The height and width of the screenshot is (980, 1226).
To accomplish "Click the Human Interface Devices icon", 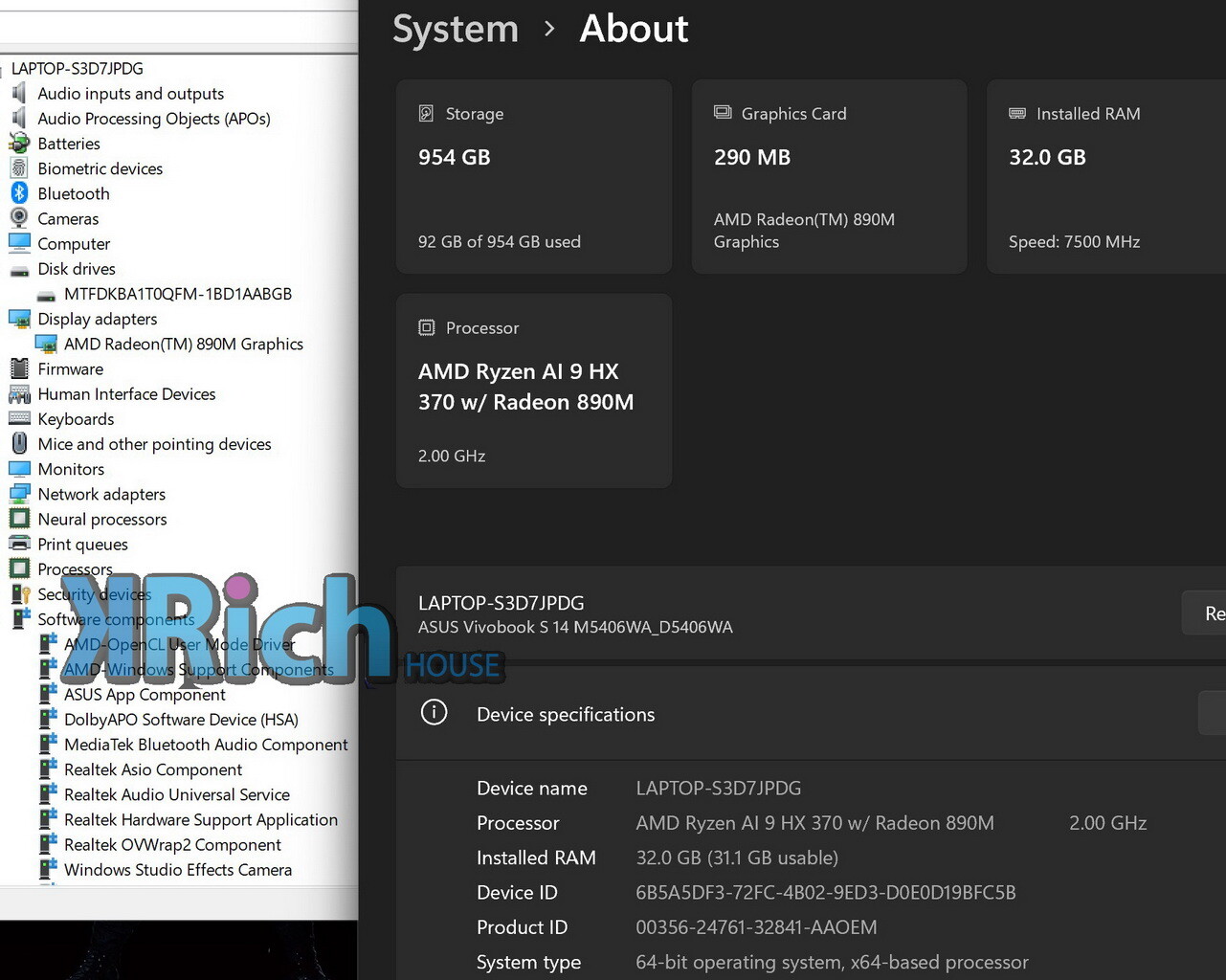I will (19, 393).
